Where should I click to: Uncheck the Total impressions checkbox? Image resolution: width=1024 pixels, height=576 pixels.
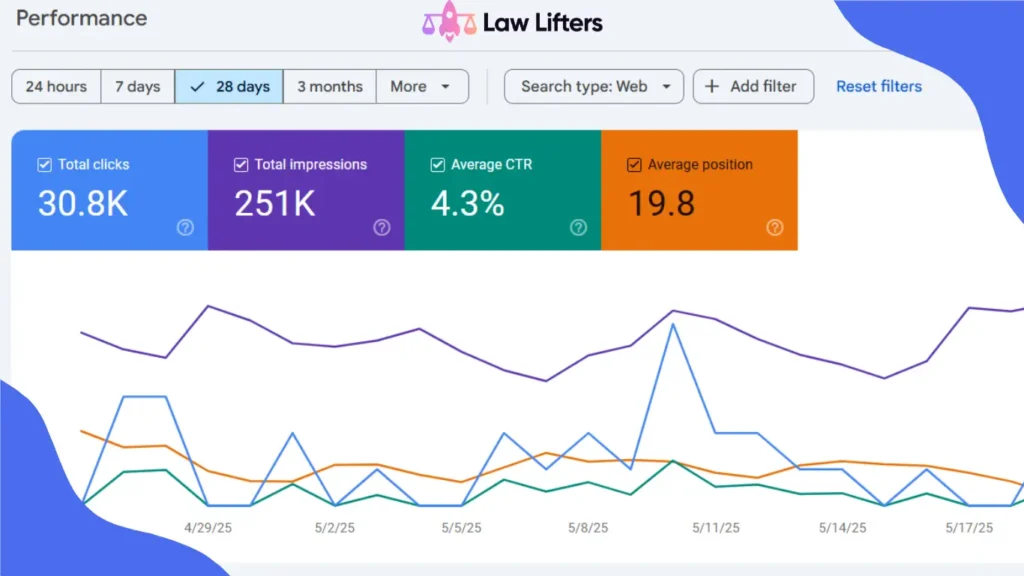[241, 165]
